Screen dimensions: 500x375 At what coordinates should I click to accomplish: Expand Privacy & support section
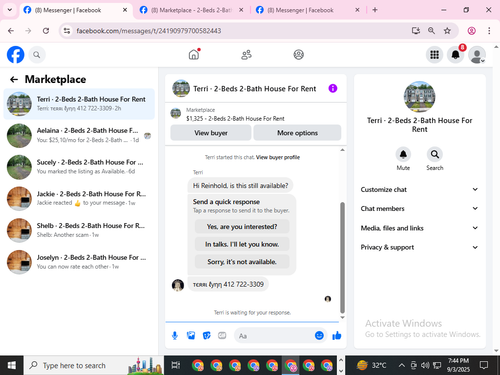[x=419, y=247]
